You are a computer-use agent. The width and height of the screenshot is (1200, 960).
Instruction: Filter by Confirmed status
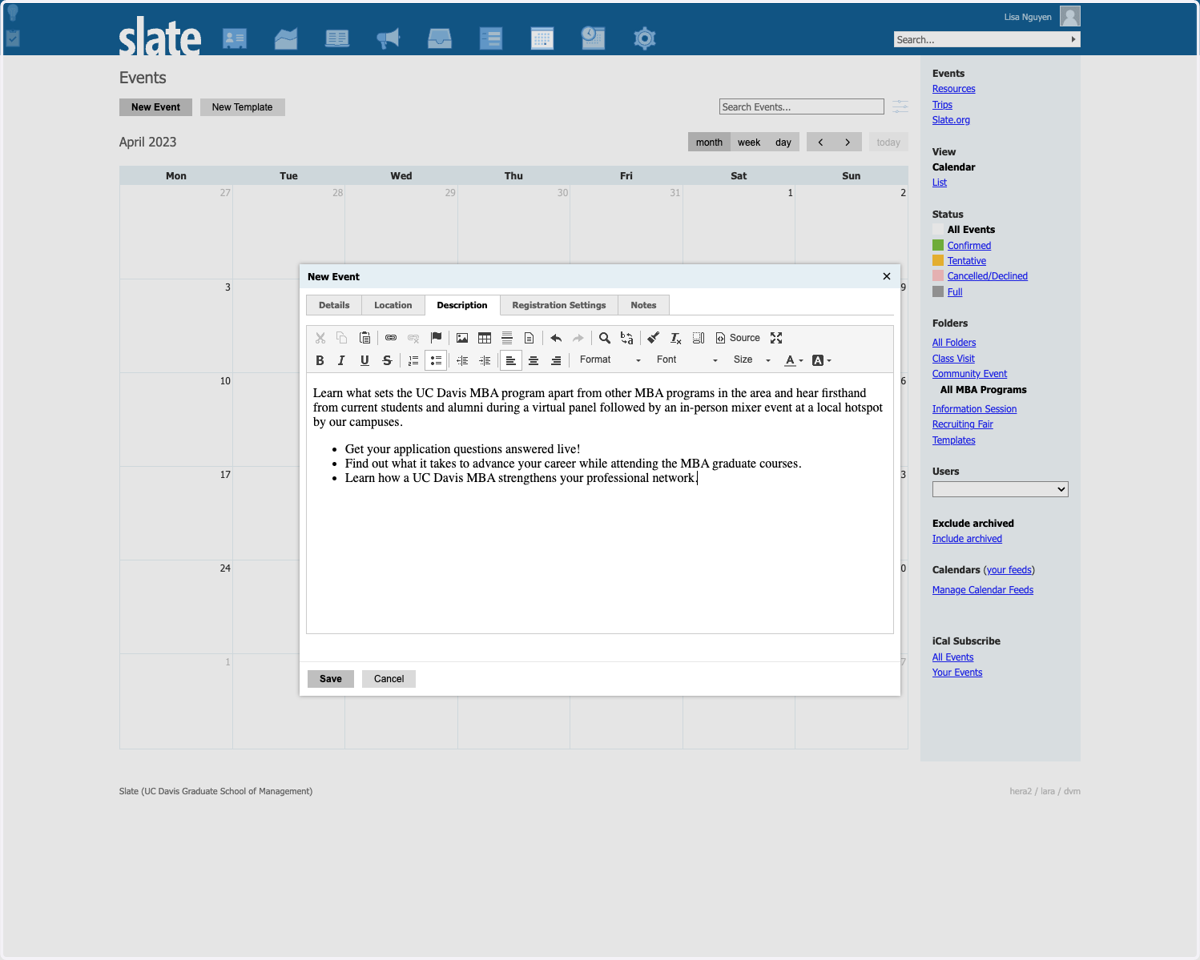pos(969,246)
